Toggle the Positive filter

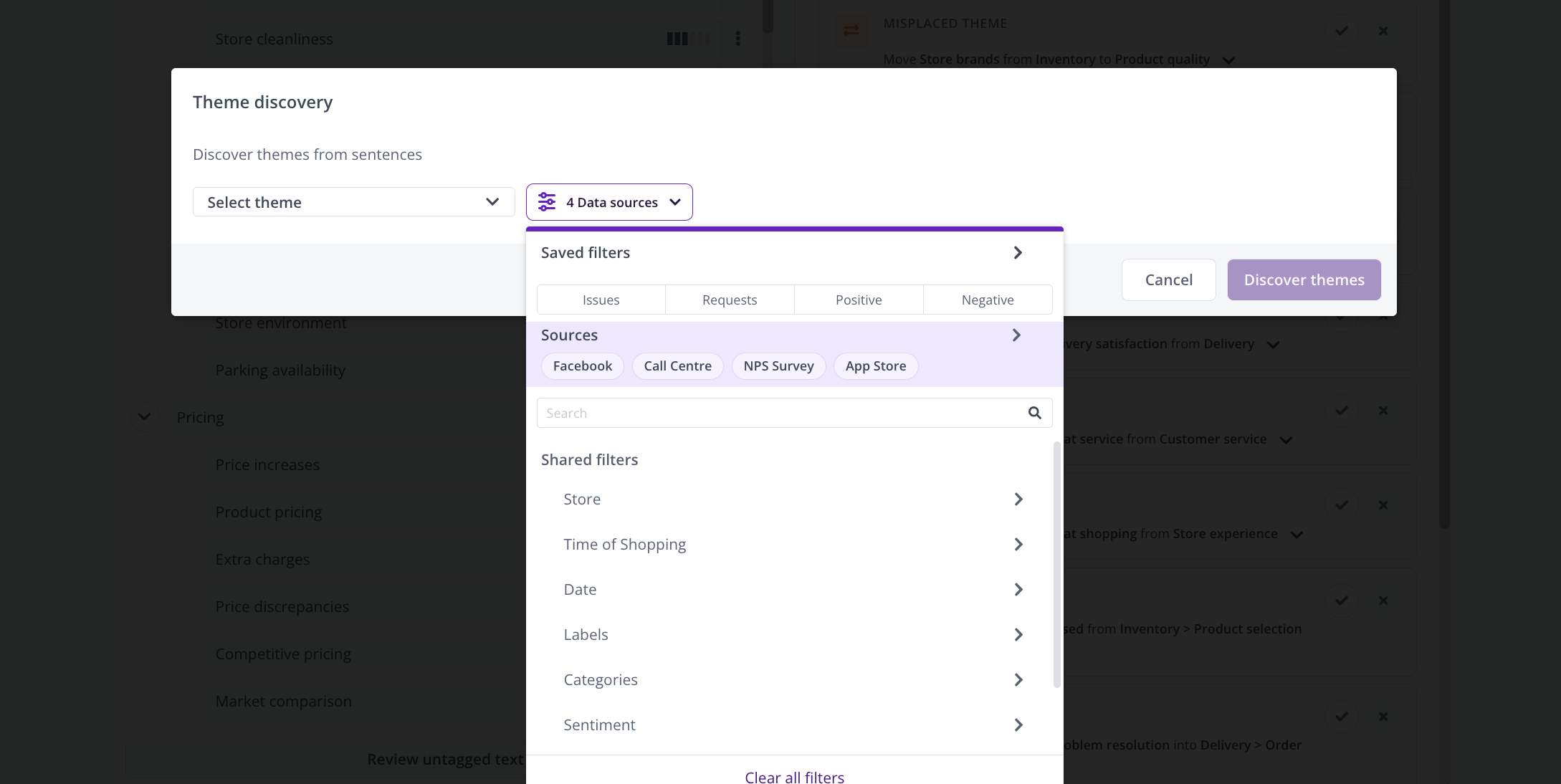click(x=858, y=300)
